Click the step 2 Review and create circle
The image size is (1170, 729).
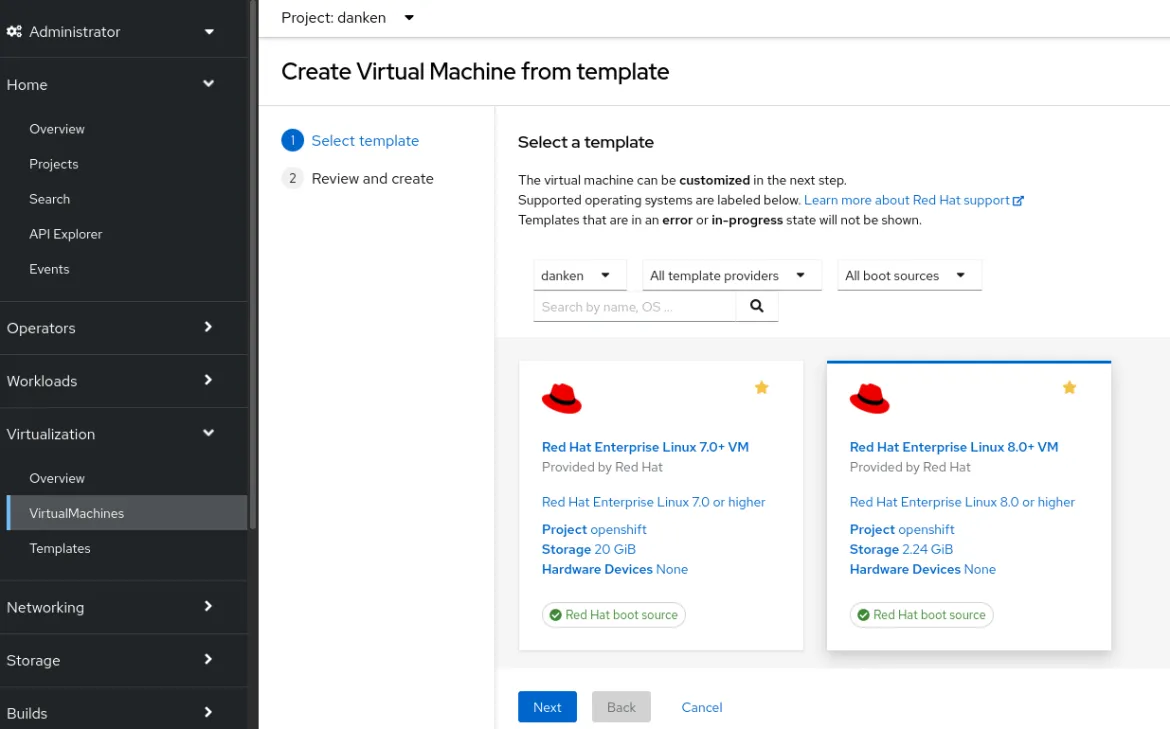(293, 178)
